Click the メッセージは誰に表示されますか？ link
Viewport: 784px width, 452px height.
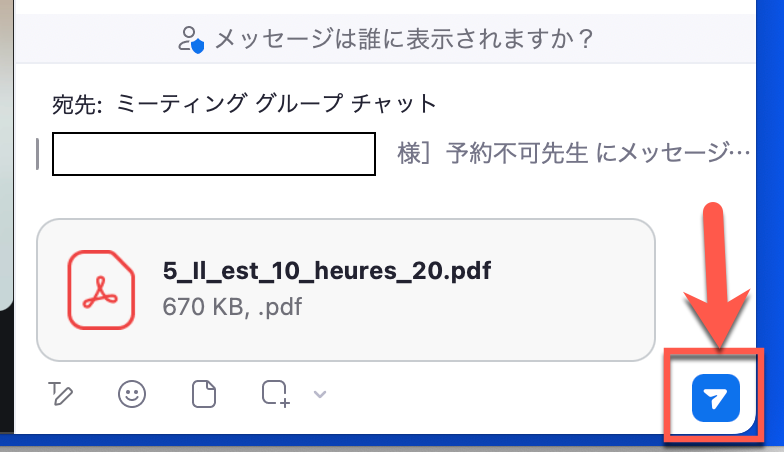(x=404, y=39)
